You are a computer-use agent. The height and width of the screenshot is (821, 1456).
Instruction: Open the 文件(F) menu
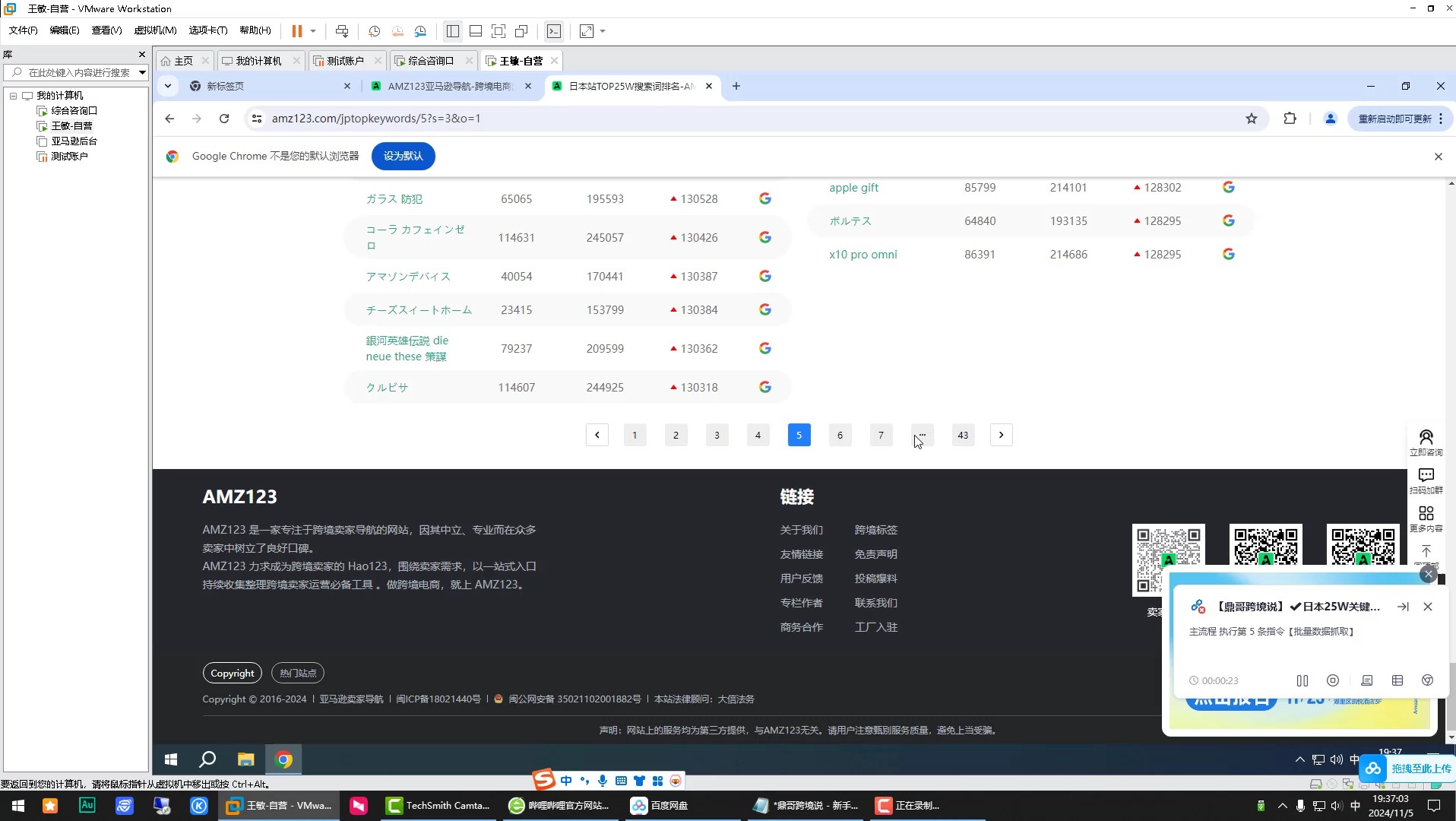[x=23, y=30]
